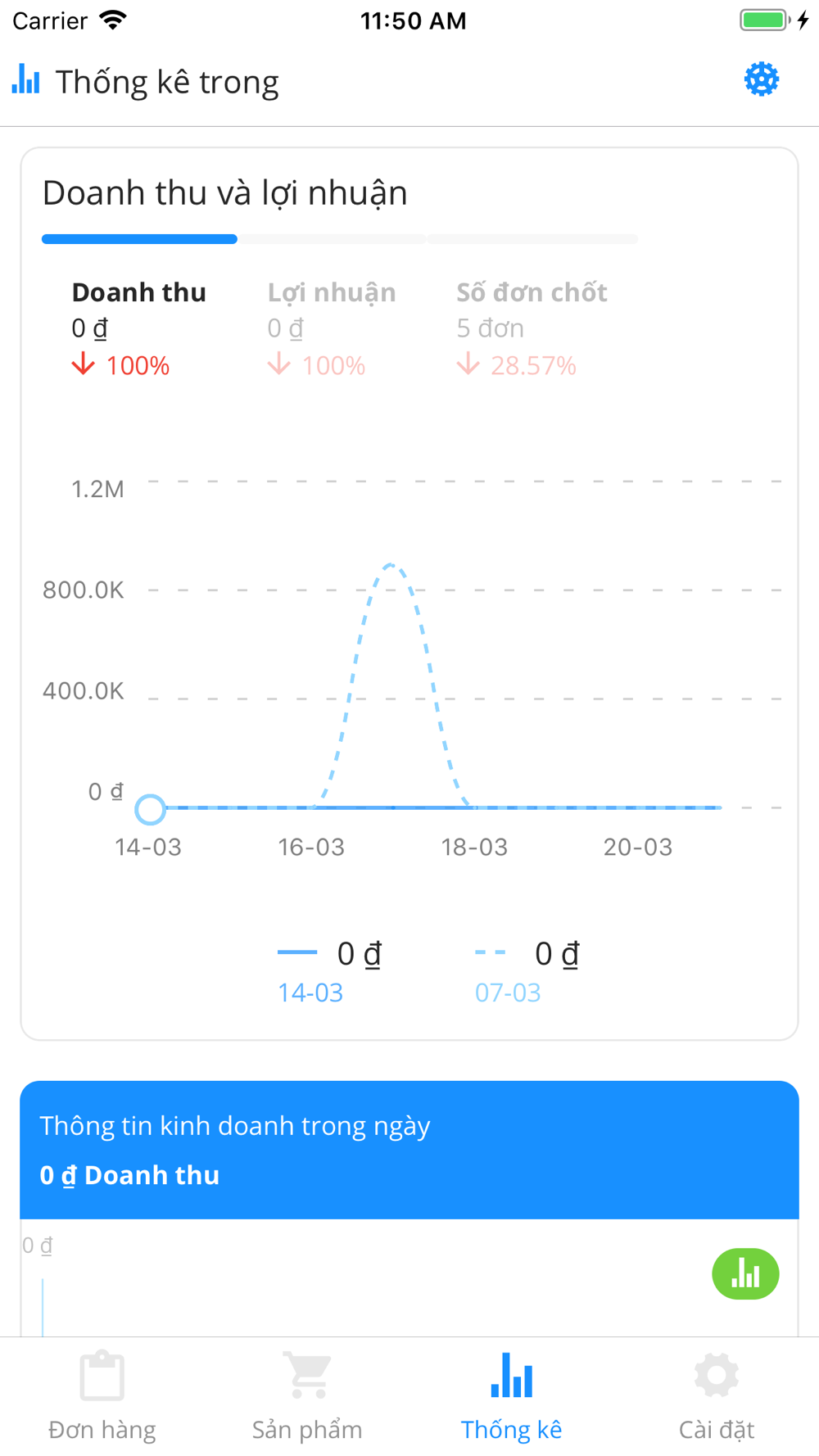Image resolution: width=819 pixels, height=1456 pixels.
Task: Open the Sản phẩm cart icon
Action: tap(307, 1376)
